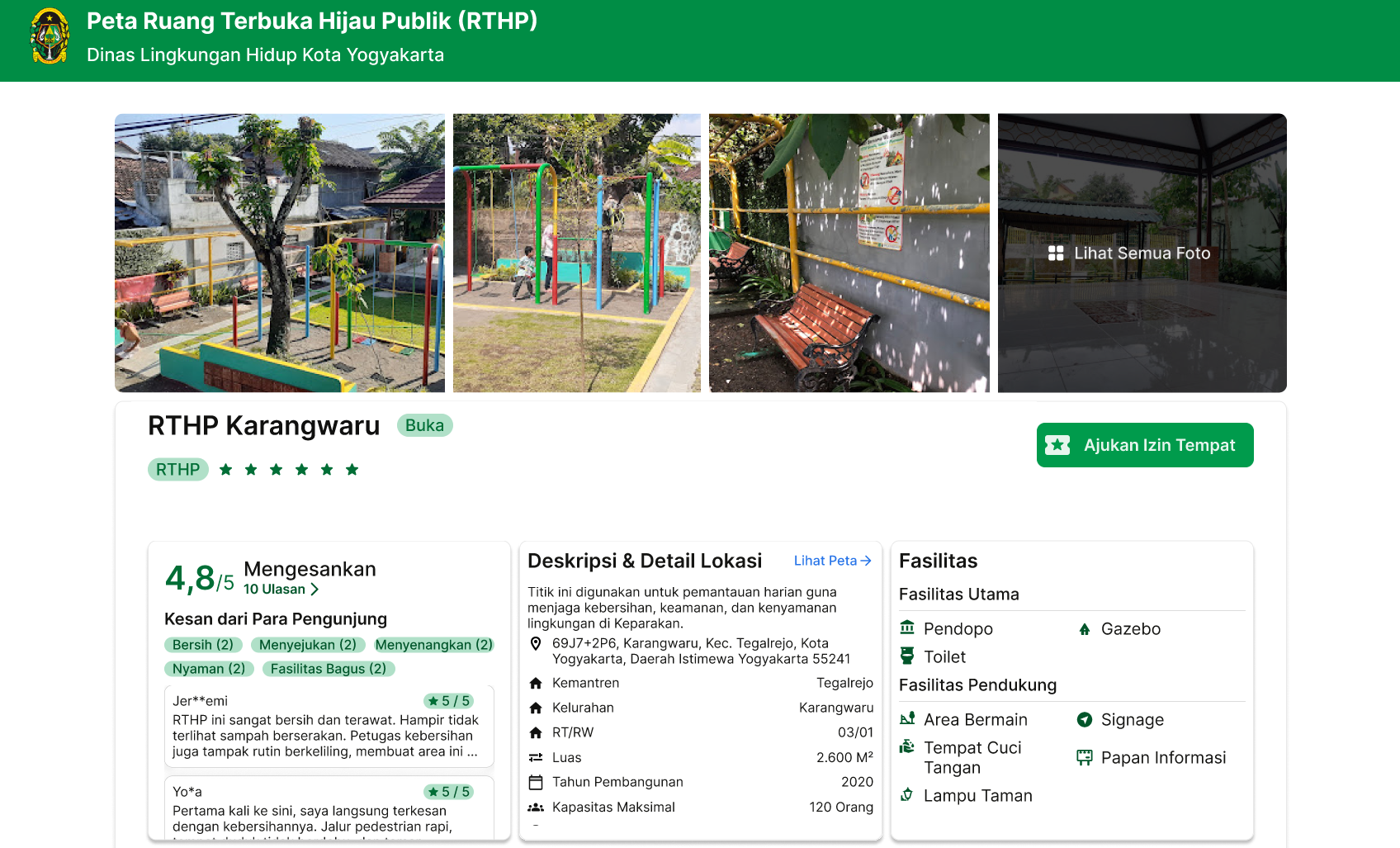Screen dimensions: 1400x848
Task: Click the Area Bermain playground icon
Action: point(907,718)
